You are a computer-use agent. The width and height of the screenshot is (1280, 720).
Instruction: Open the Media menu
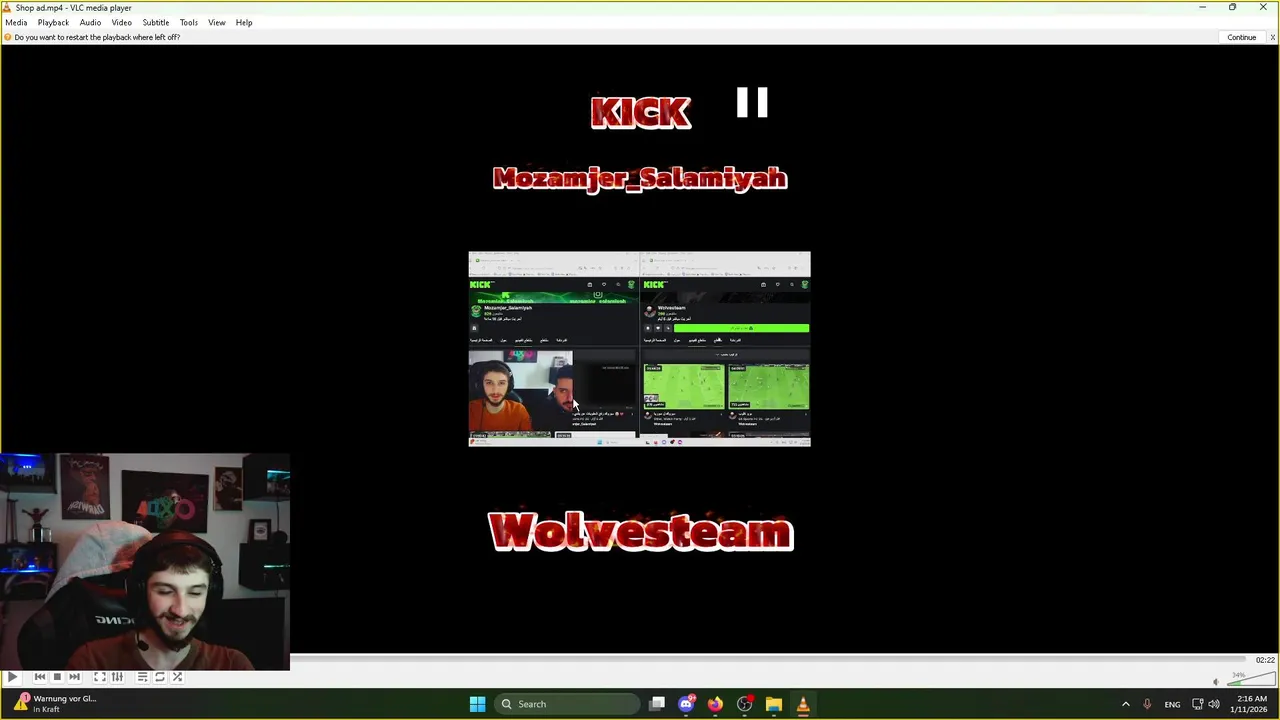point(16,22)
